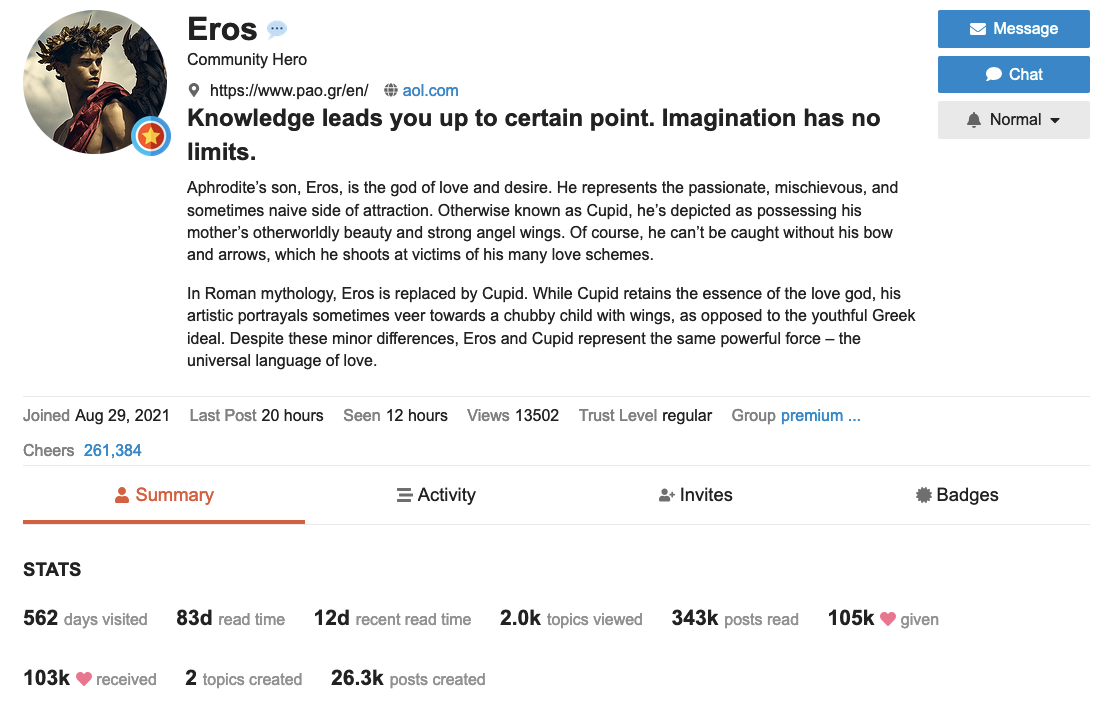Open the aol.com website link
1098x711 pixels.
point(430,90)
